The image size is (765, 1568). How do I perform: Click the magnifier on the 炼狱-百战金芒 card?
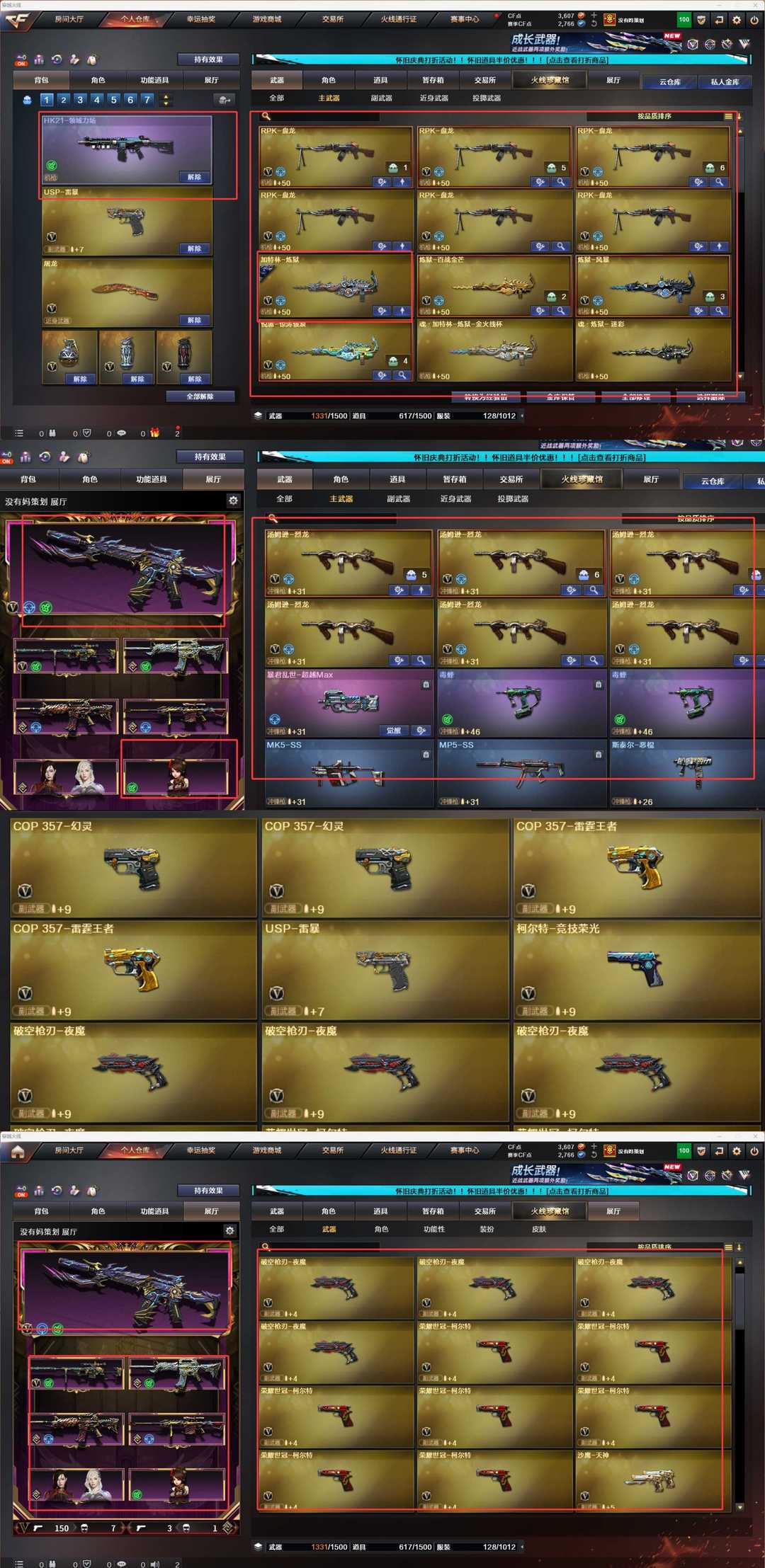click(x=560, y=311)
